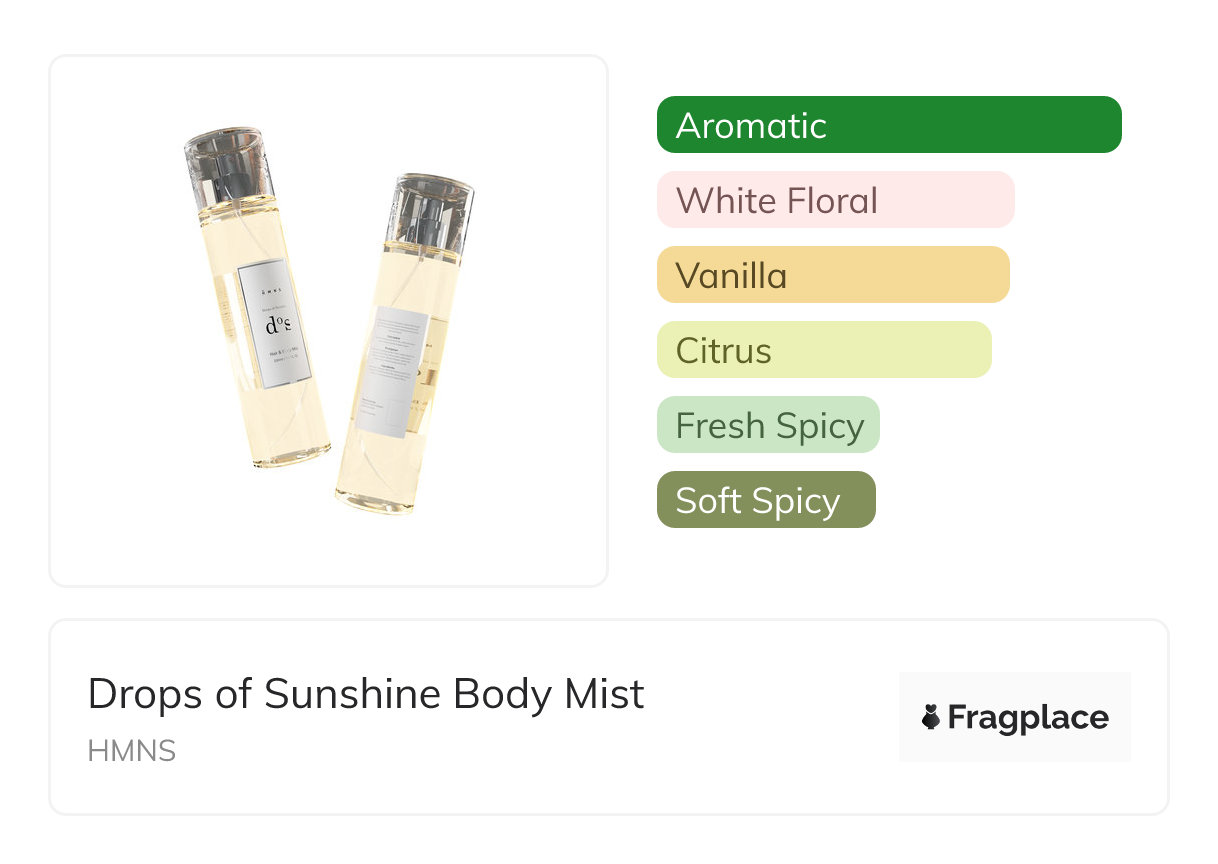Click the Fragplace wordmark text

[x=1028, y=717]
